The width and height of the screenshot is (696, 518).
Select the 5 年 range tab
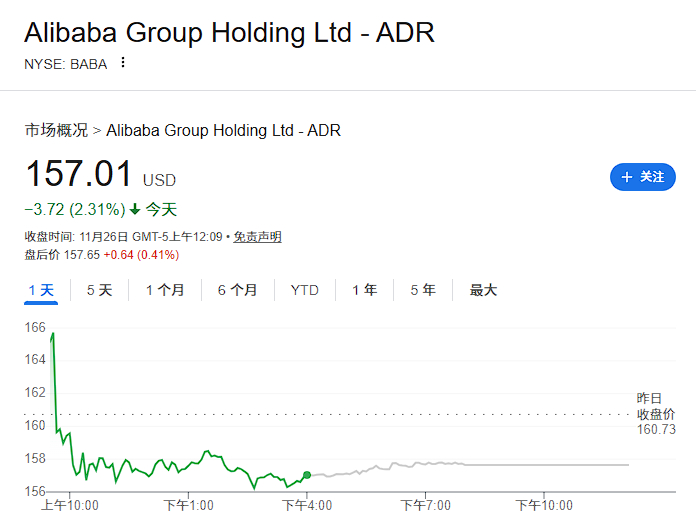coord(422,290)
